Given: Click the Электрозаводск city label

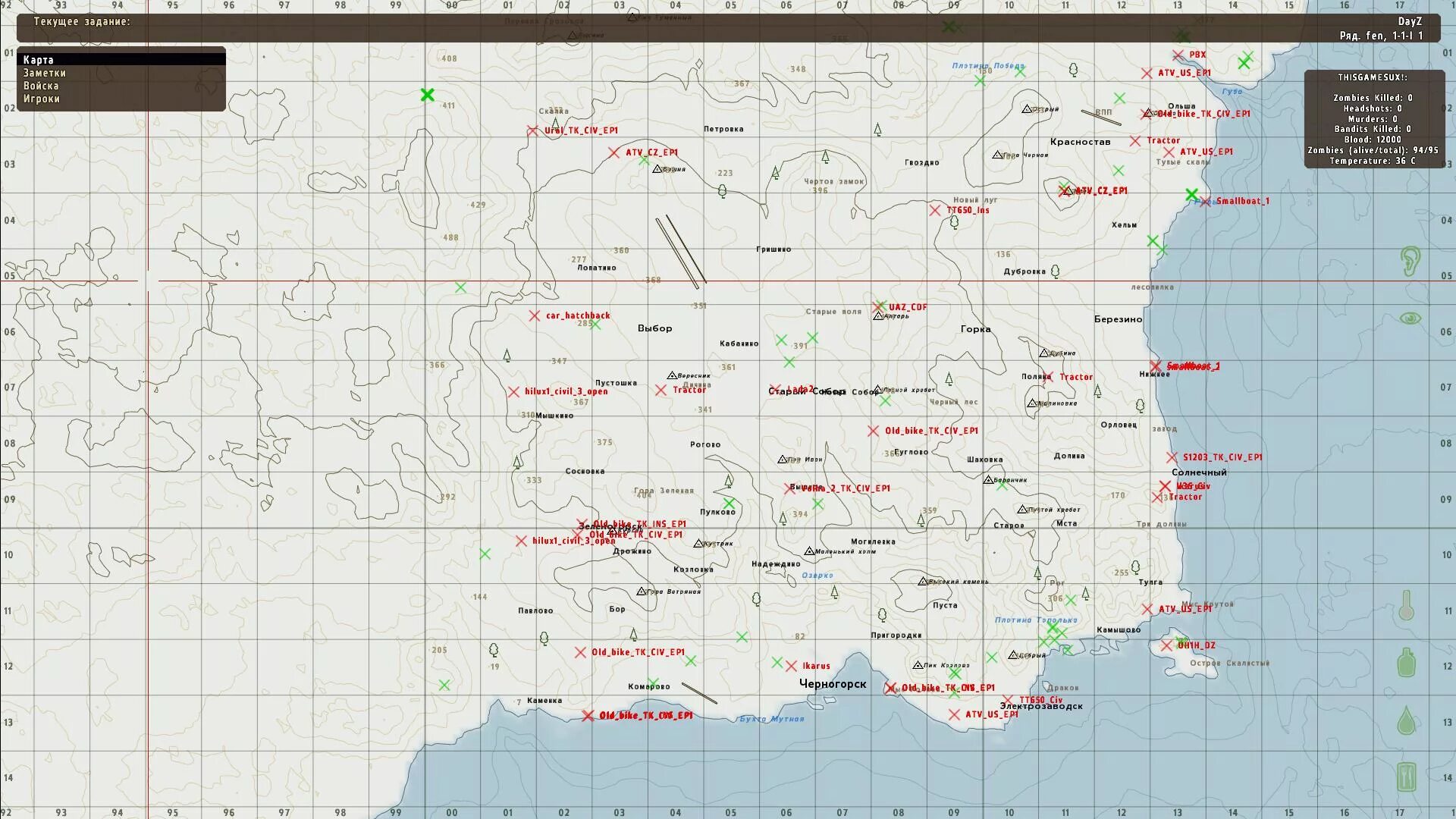Looking at the screenshot, I should click(x=1041, y=707).
